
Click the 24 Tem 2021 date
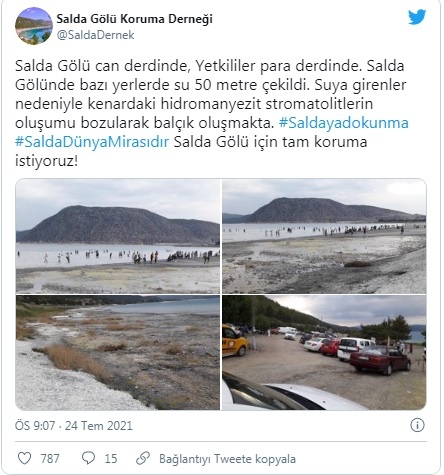click(x=99, y=426)
